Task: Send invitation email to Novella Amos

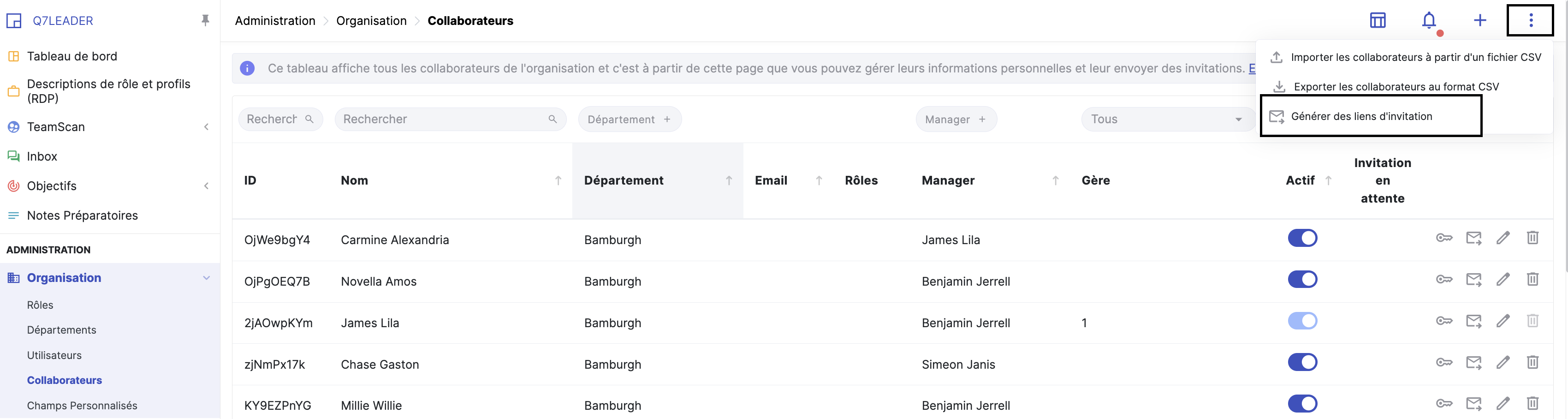Action: pyautogui.click(x=1473, y=280)
